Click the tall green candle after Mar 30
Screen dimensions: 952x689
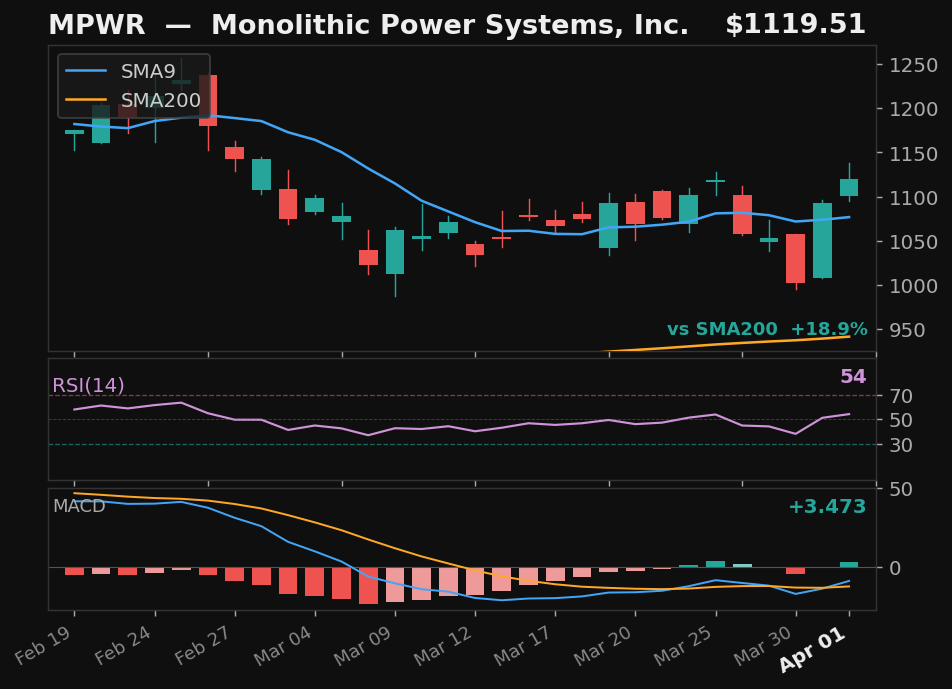[822, 240]
